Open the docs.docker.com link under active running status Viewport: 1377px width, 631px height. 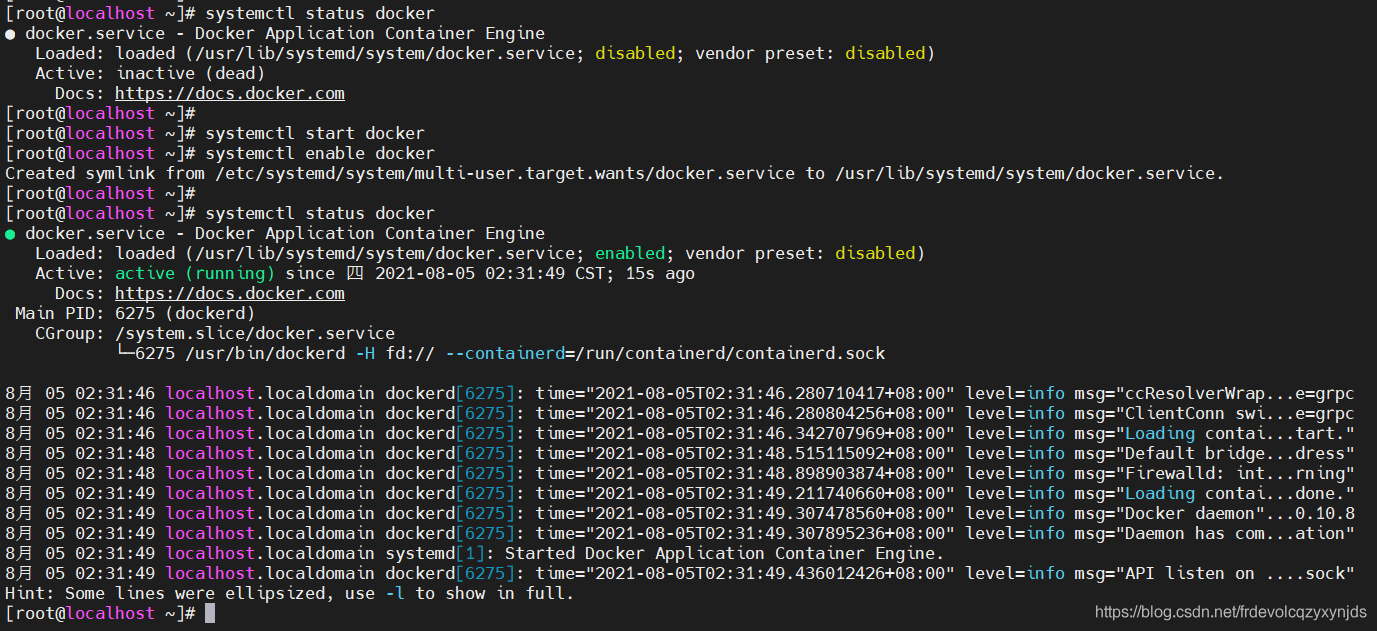click(230, 293)
